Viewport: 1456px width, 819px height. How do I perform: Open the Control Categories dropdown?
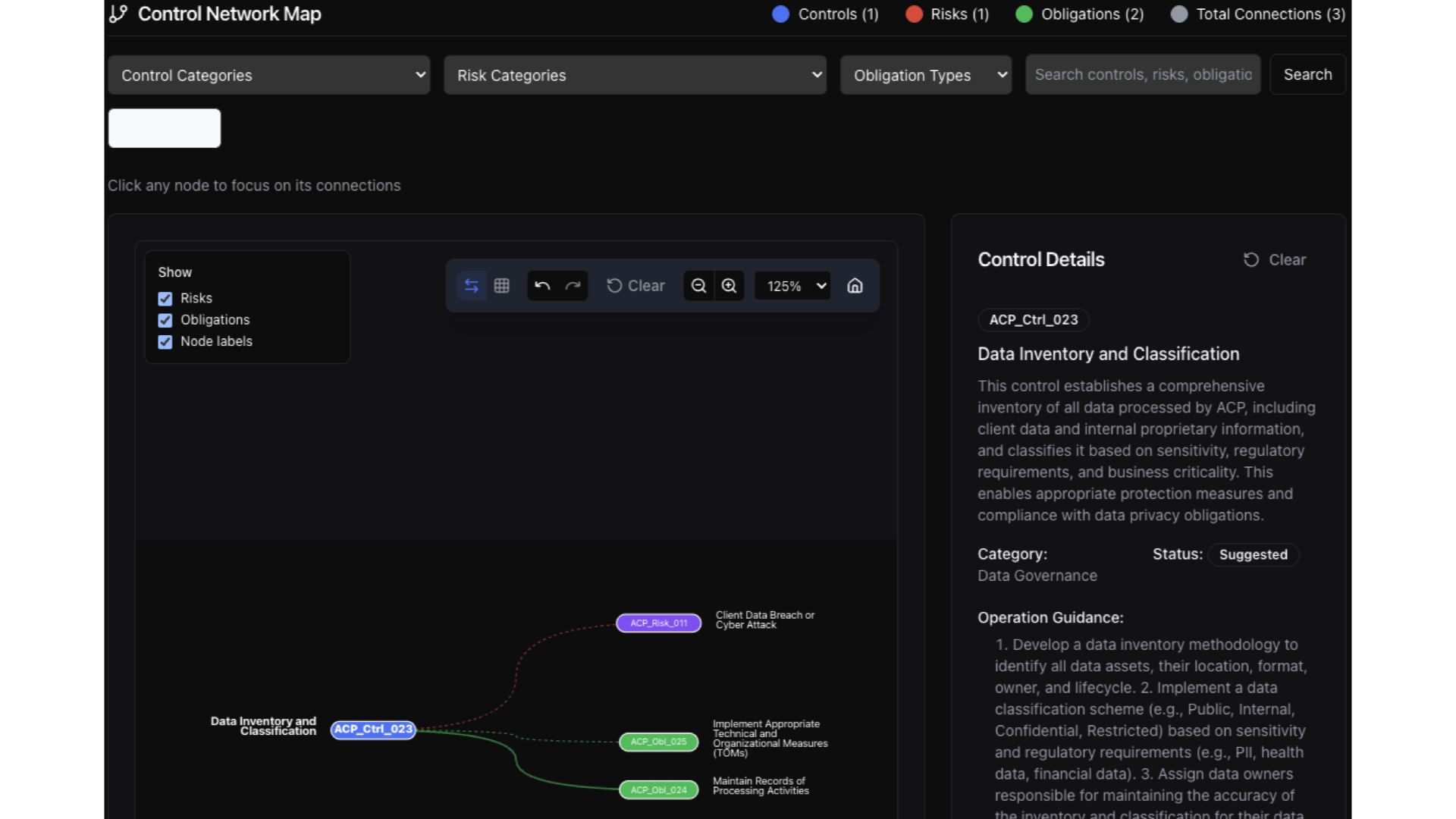[x=268, y=74]
